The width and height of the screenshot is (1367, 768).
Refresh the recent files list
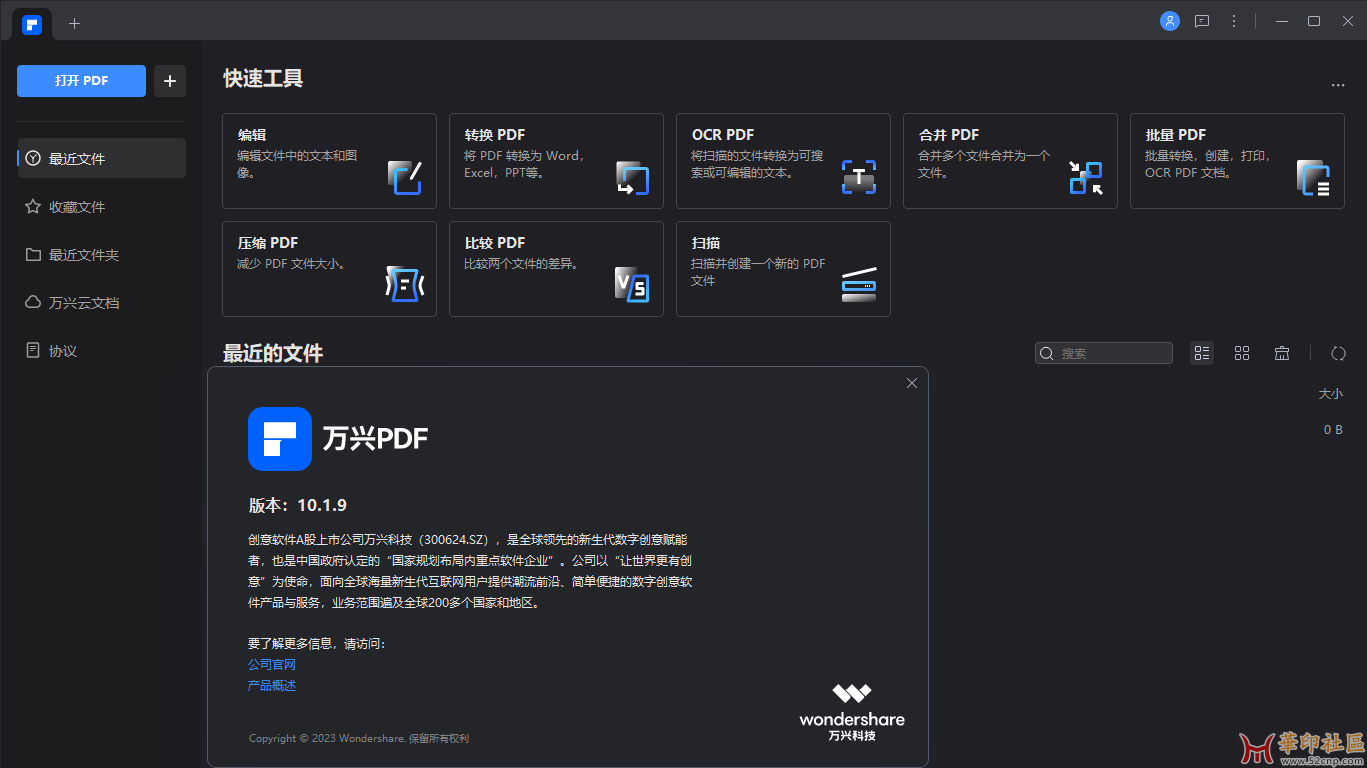pyautogui.click(x=1339, y=353)
